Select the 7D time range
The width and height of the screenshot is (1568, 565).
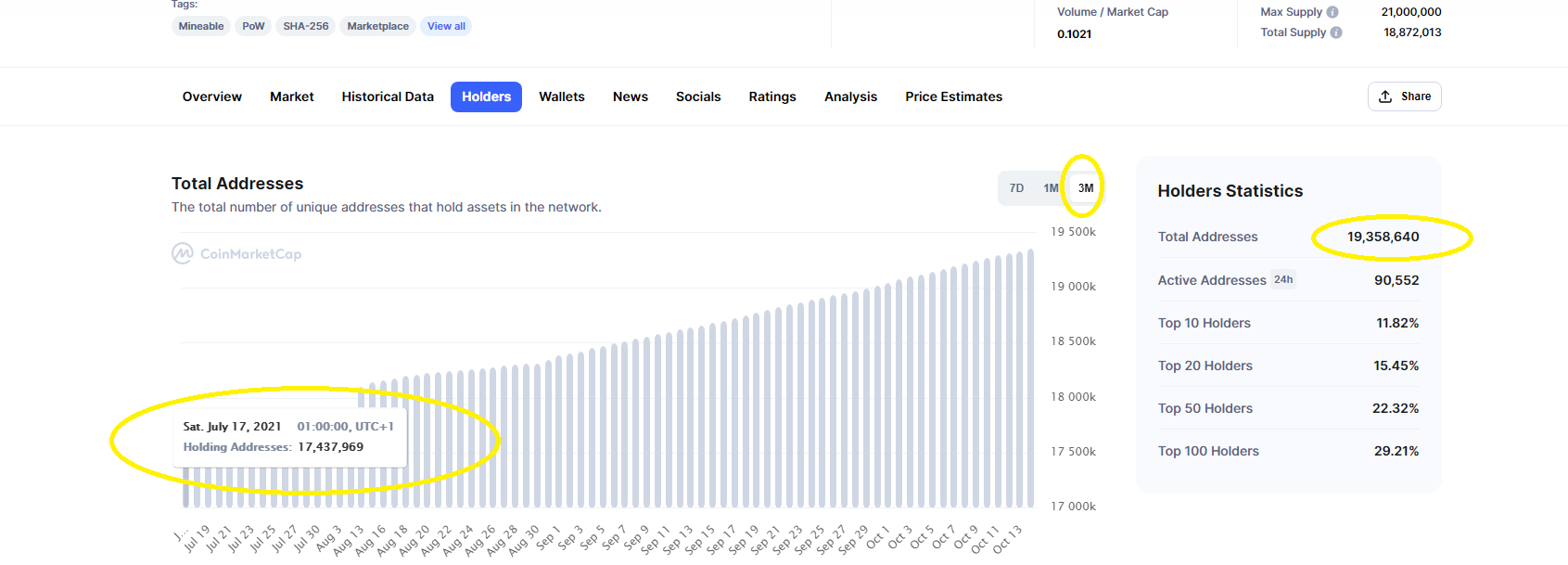1016,188
